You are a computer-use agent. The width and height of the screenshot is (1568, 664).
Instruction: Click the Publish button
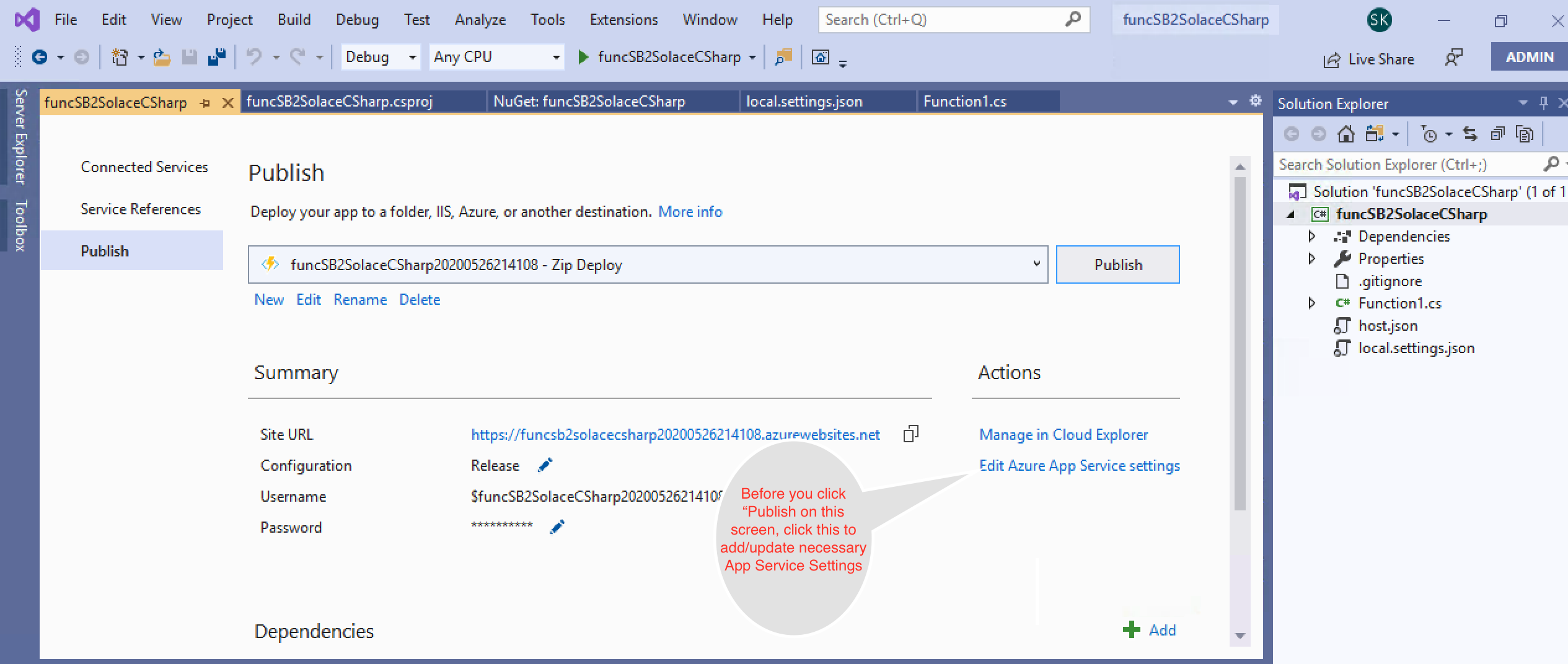click(x=1117, y=264)
